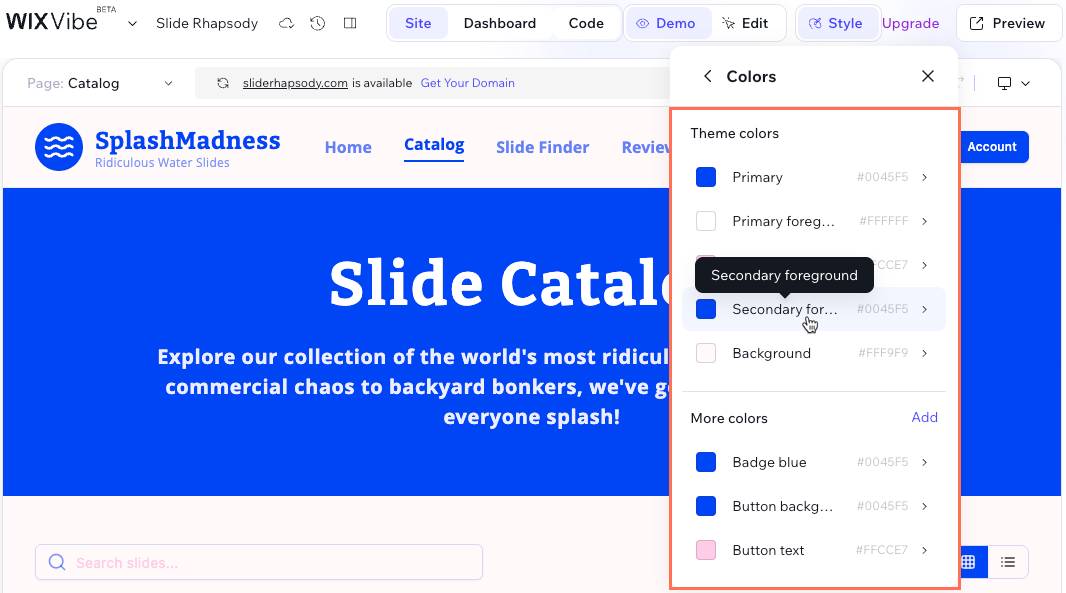Click the search magnifier in Search slides
The width and height of the screenshot is (1066, 593).
pyautogui.click(x=57, y=562)
